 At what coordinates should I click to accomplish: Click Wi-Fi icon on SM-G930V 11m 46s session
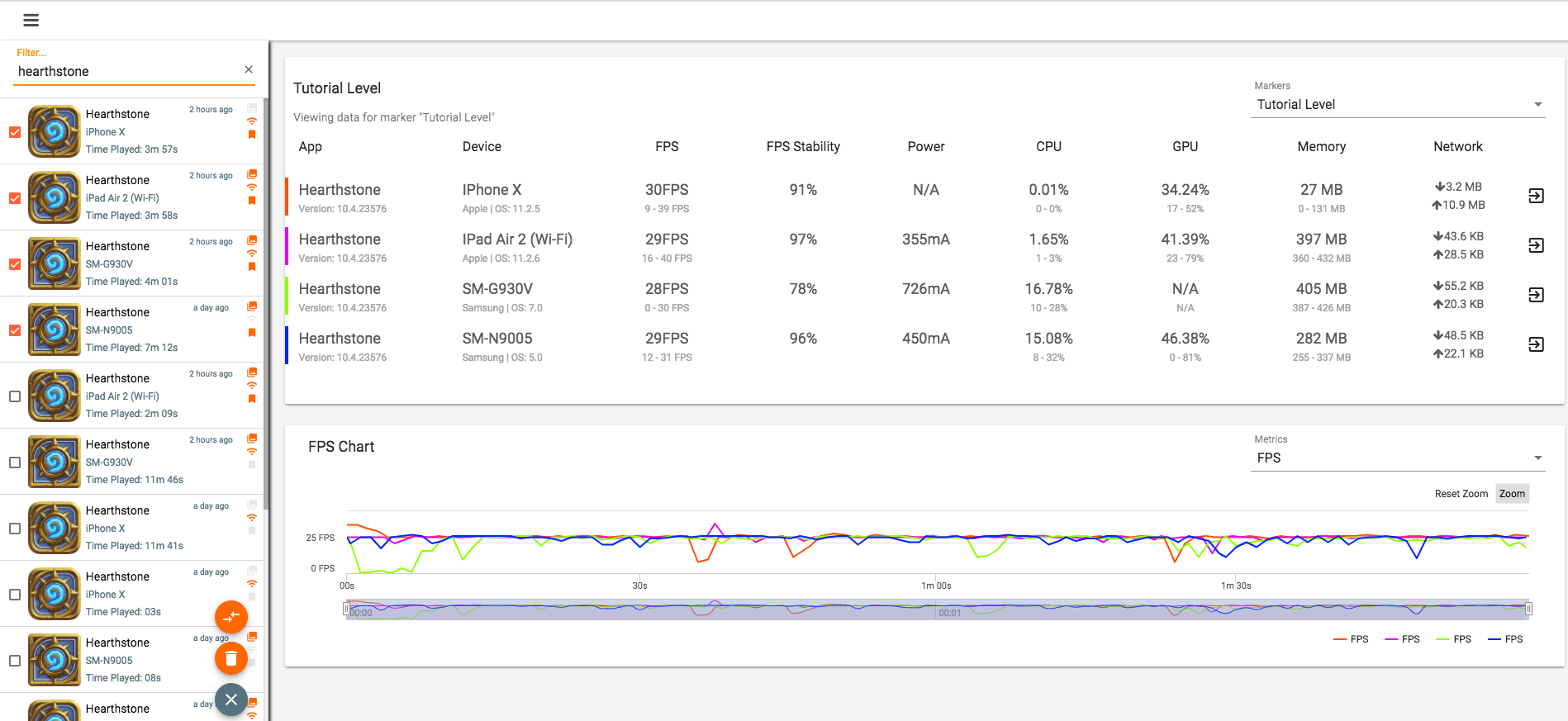click(x=252, y=452)
